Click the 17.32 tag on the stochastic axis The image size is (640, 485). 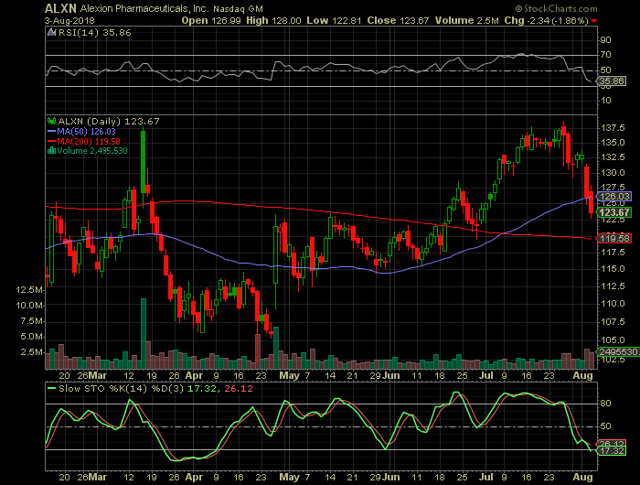tap(611, 451)
